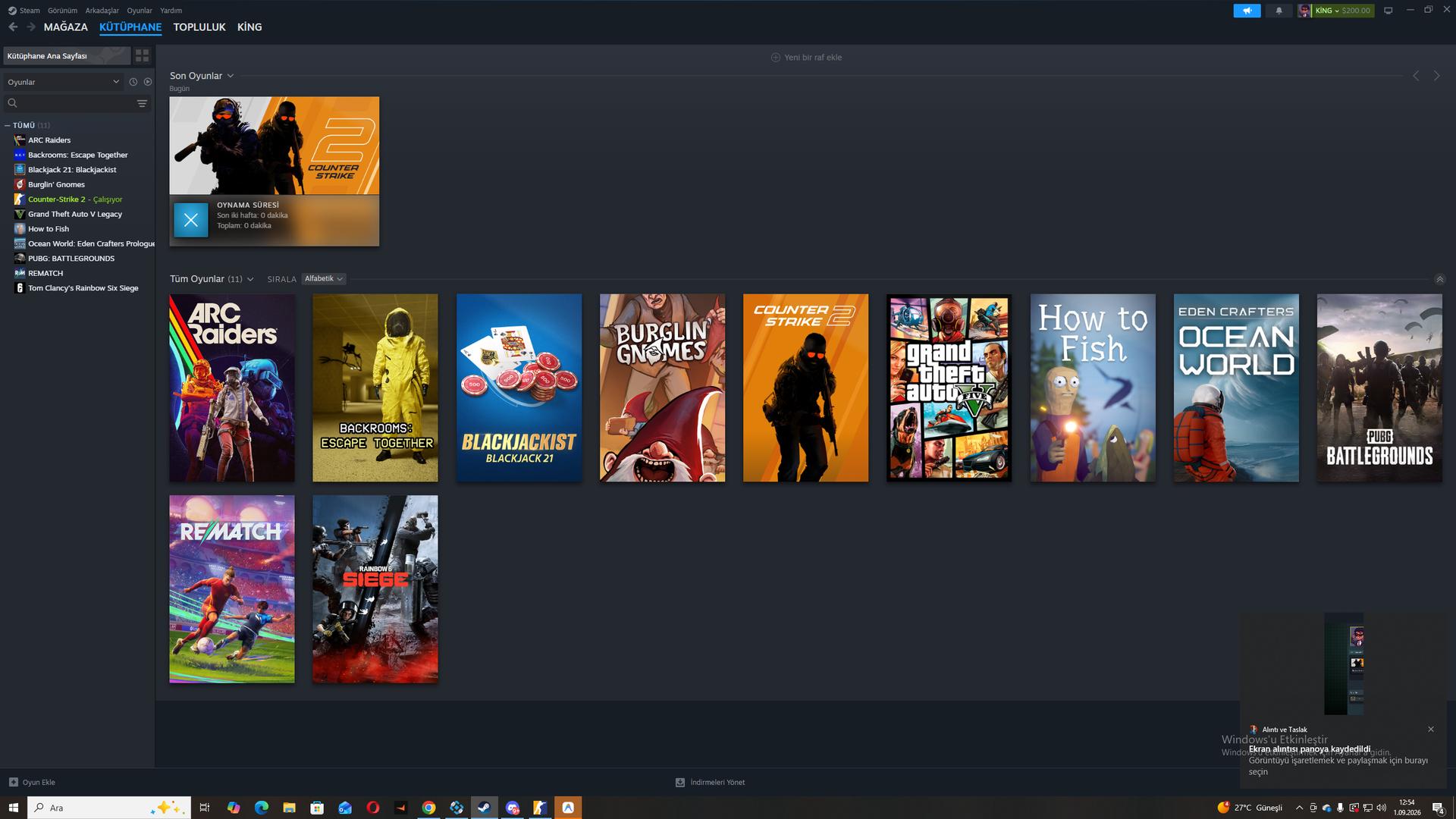Open the Rainbow Six Siege cover art
The image size is (1456, 819).
375,589
